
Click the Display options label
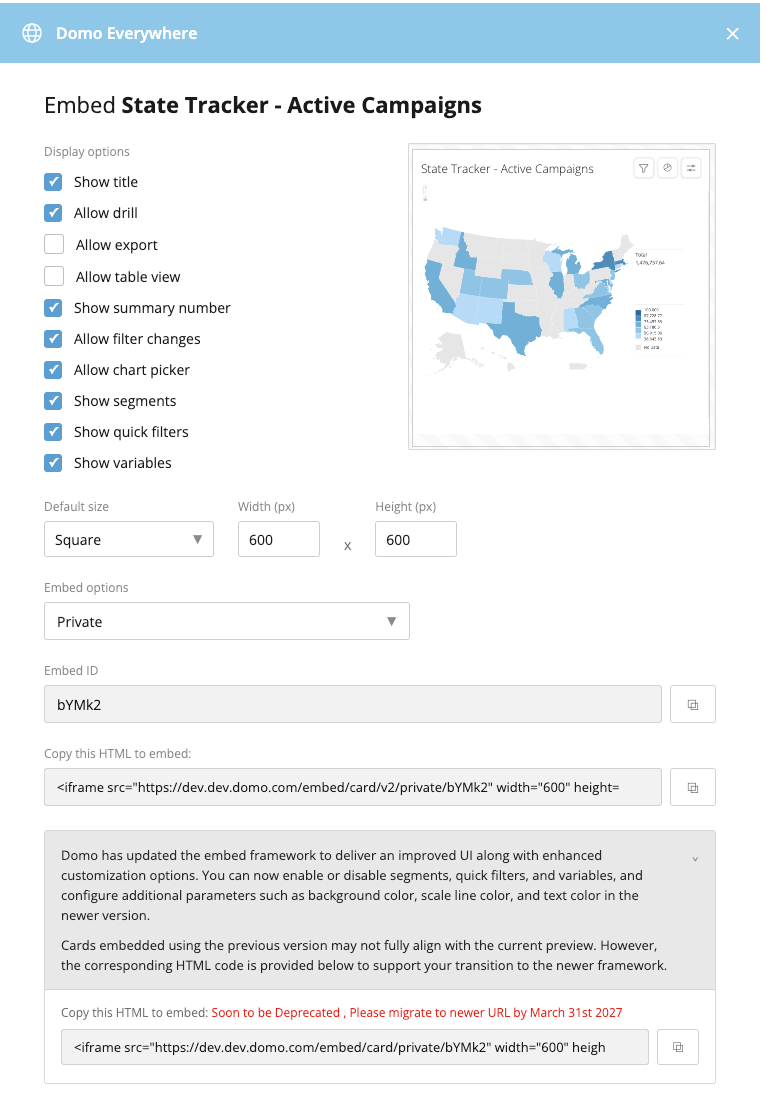86,152
